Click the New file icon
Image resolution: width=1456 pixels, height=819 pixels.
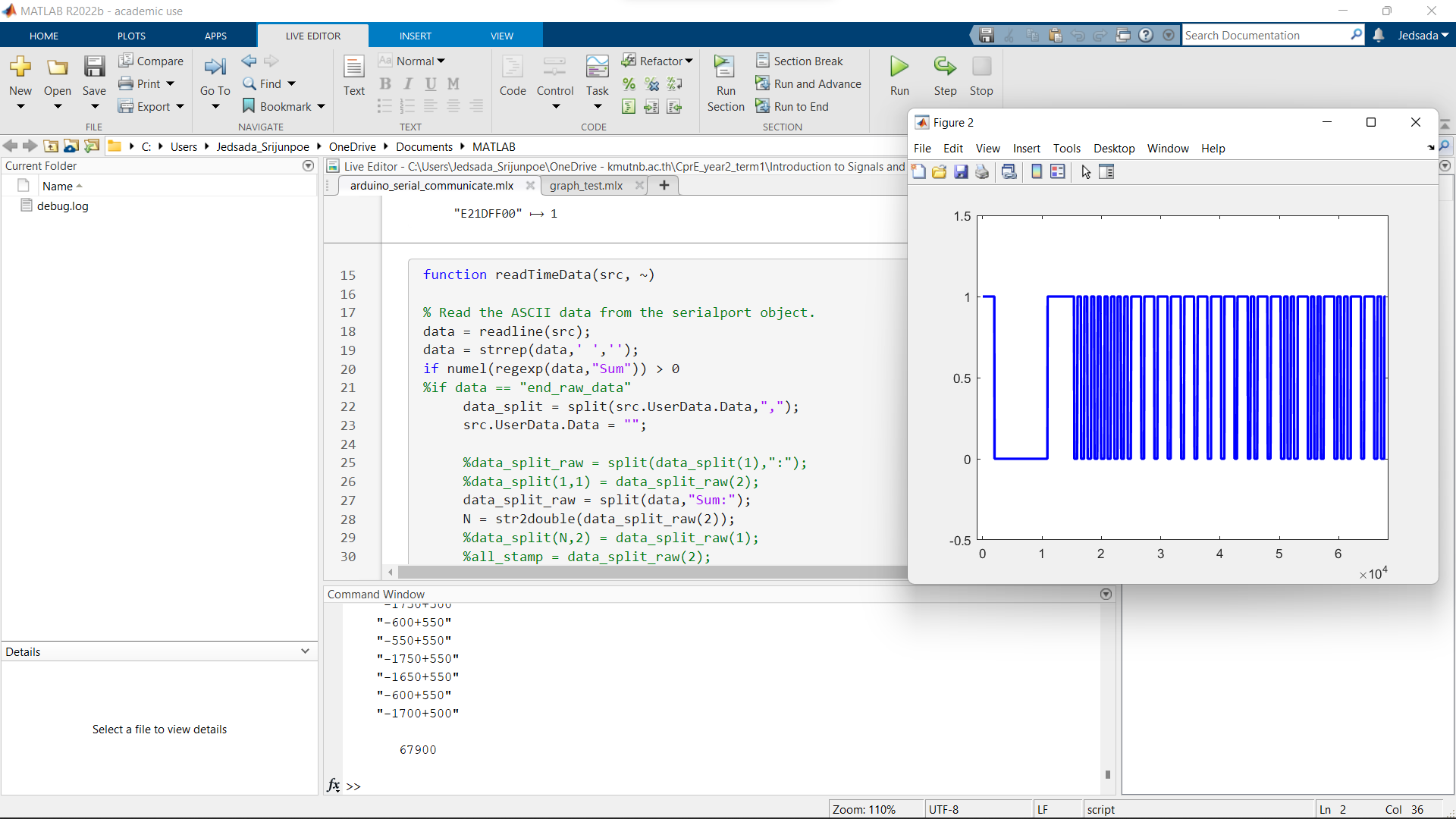pyautogui.click(x=20, y=67)
